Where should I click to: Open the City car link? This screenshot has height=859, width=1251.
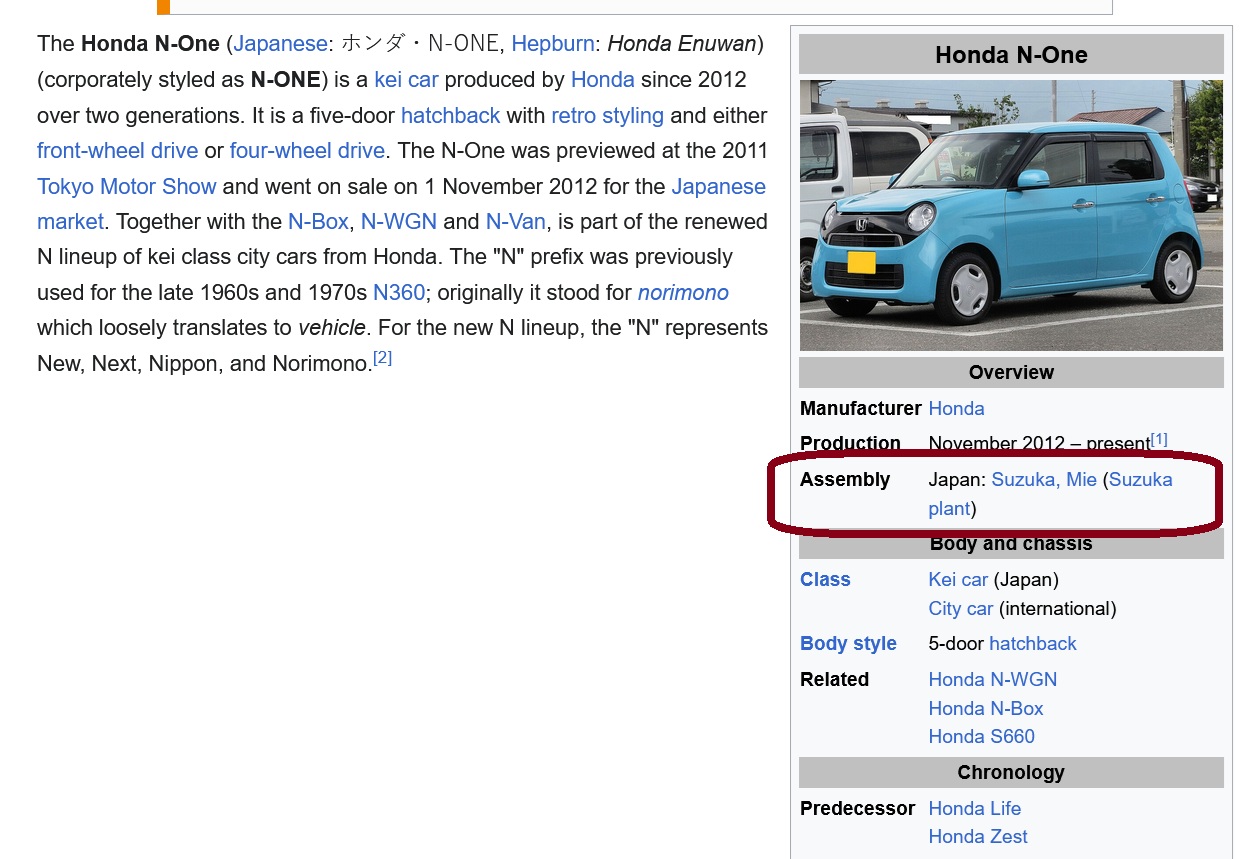click(961, 609)
